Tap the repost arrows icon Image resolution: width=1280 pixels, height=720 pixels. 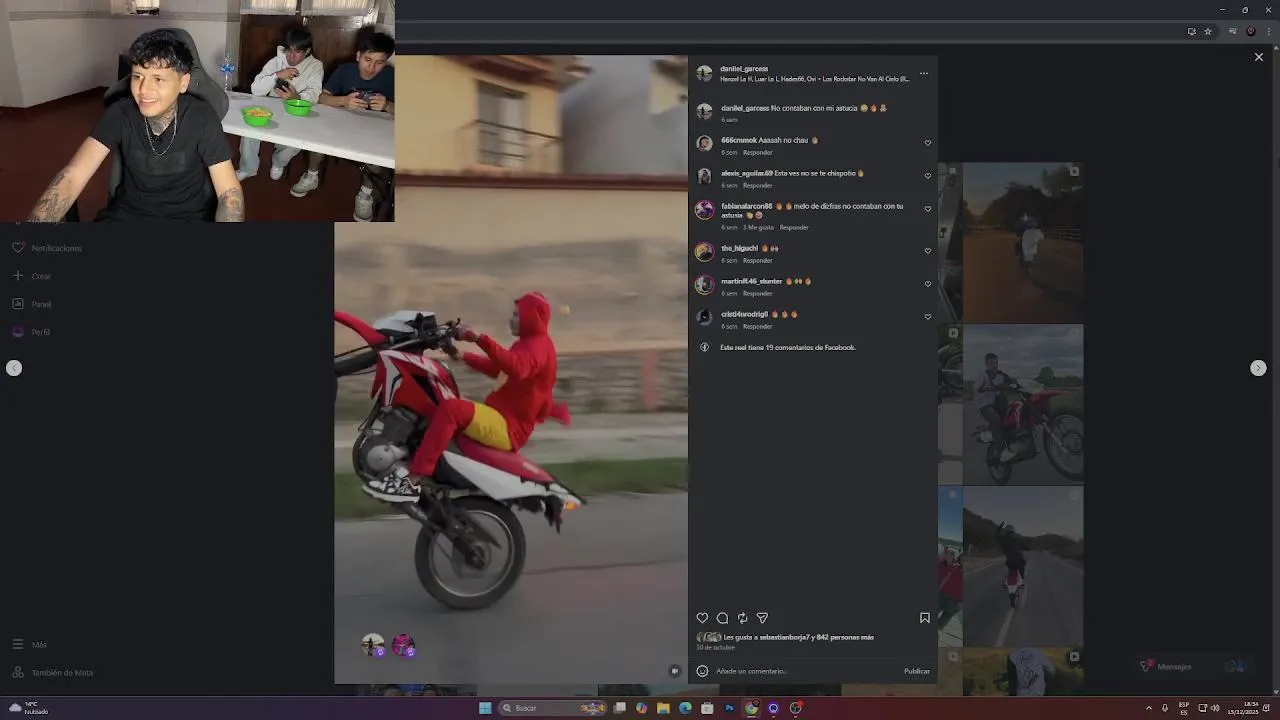click(742, 618)
